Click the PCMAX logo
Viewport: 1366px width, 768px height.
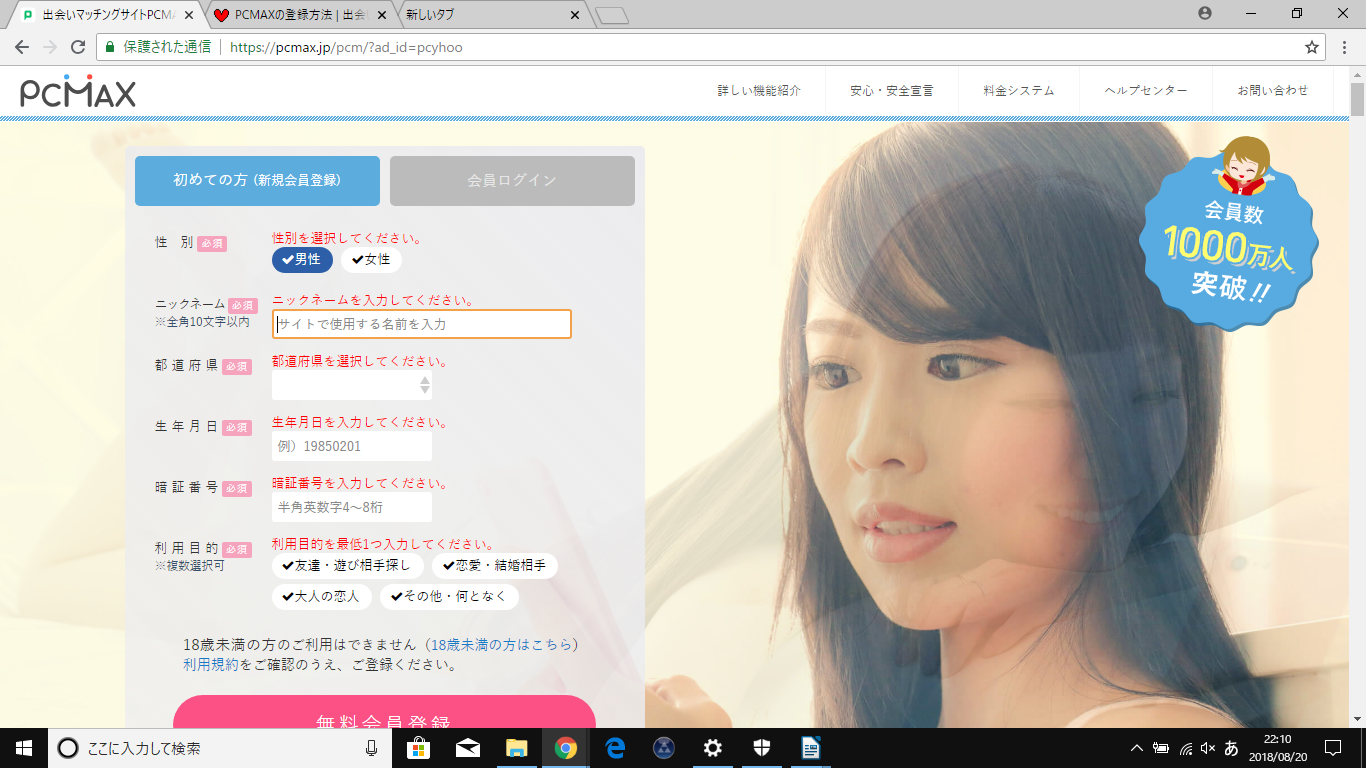tap(78, 91)
